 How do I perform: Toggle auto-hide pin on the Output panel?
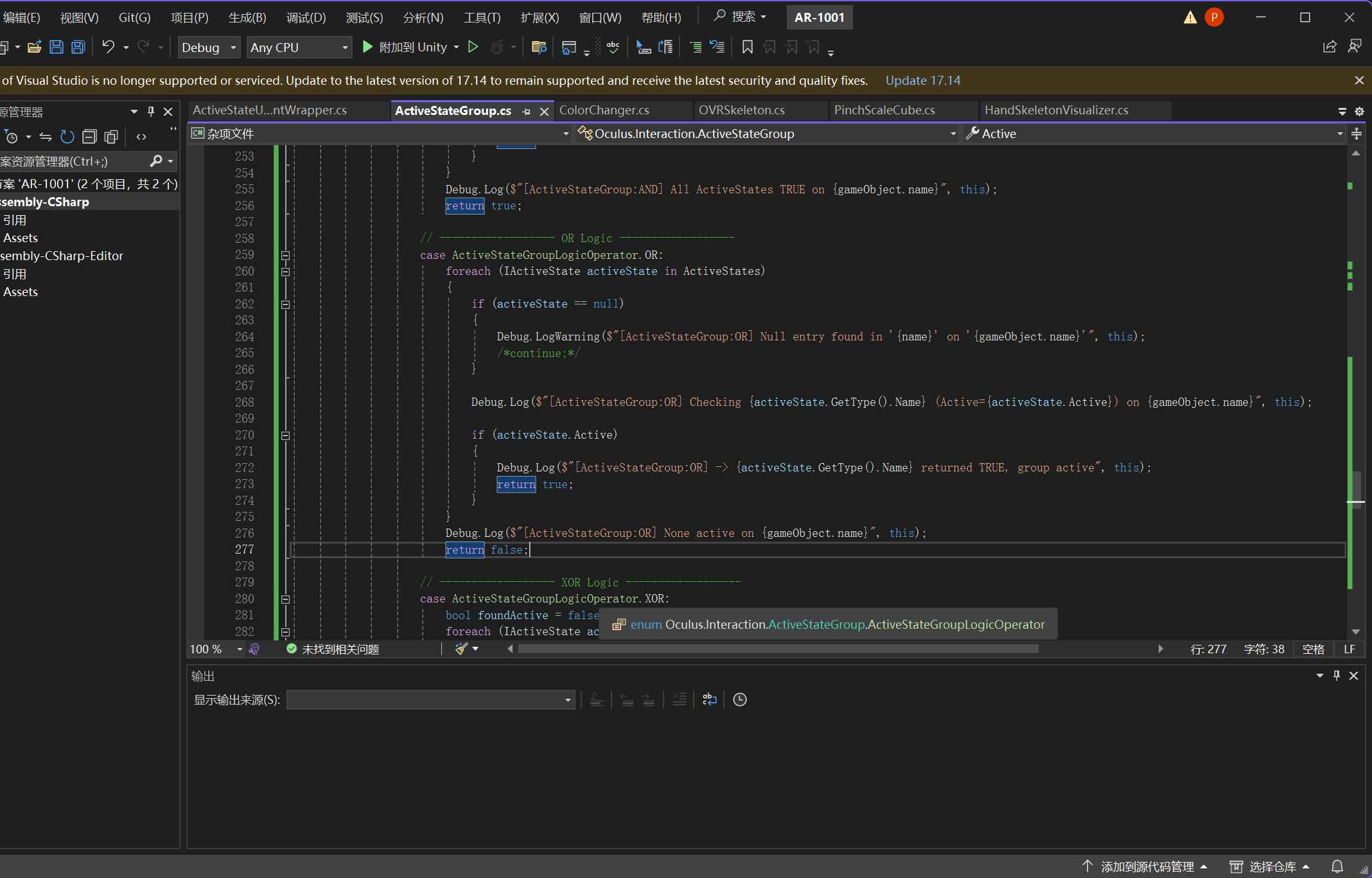(x=1336, y=675)
